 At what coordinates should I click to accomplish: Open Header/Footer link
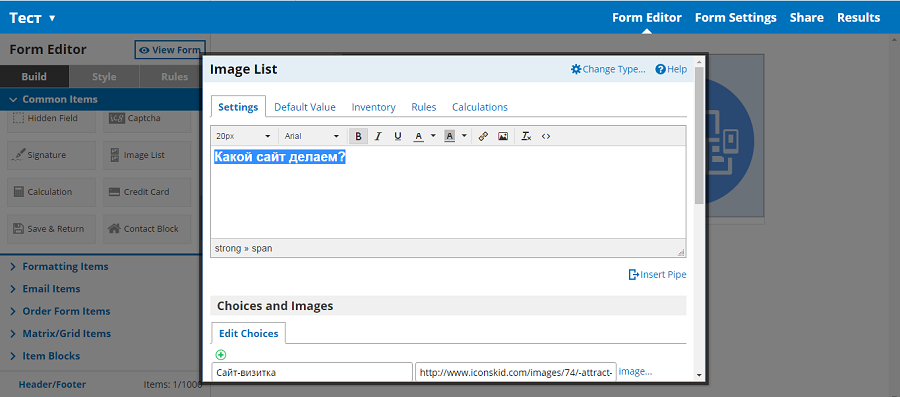pyautogui.click(x=52, y=384)
